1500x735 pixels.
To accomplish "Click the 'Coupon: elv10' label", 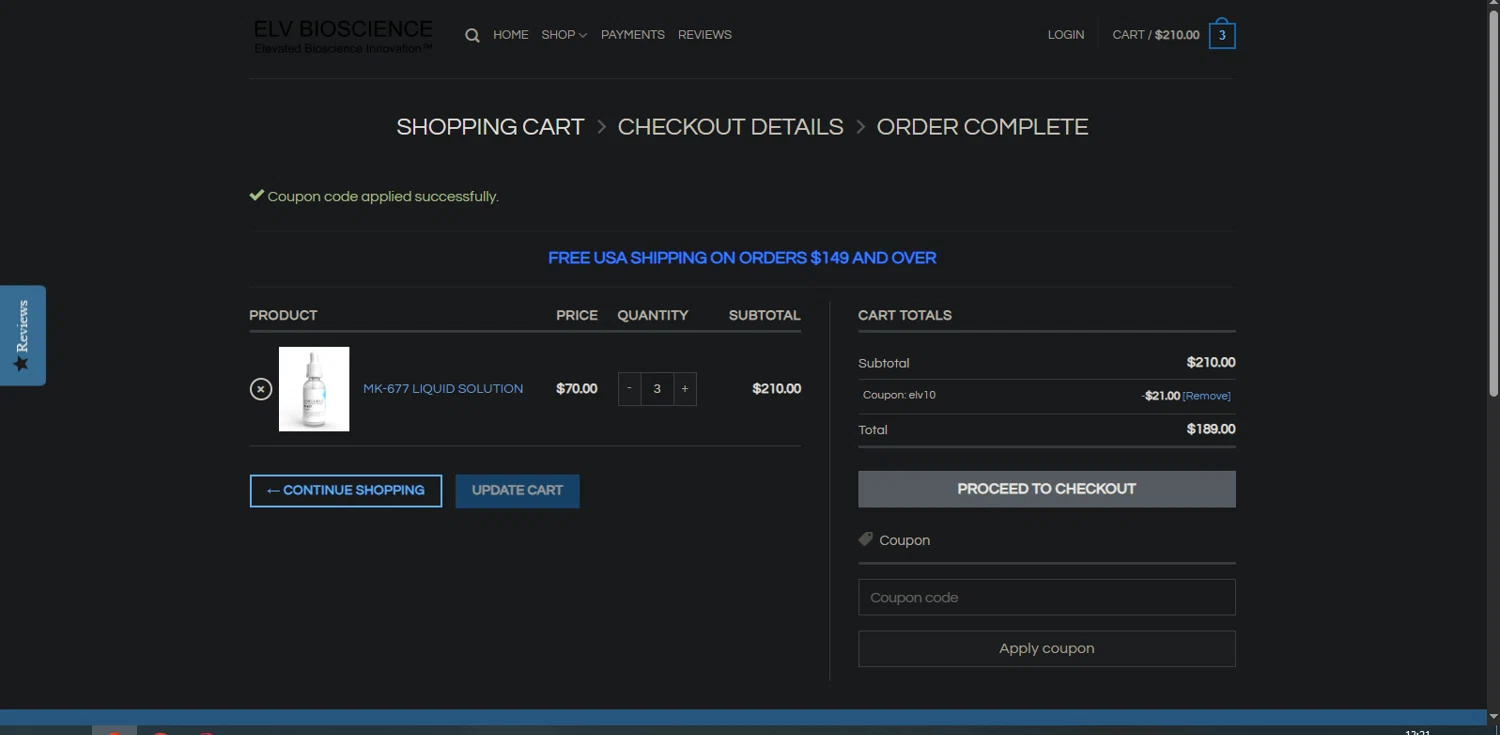I will tap(899, 395).
